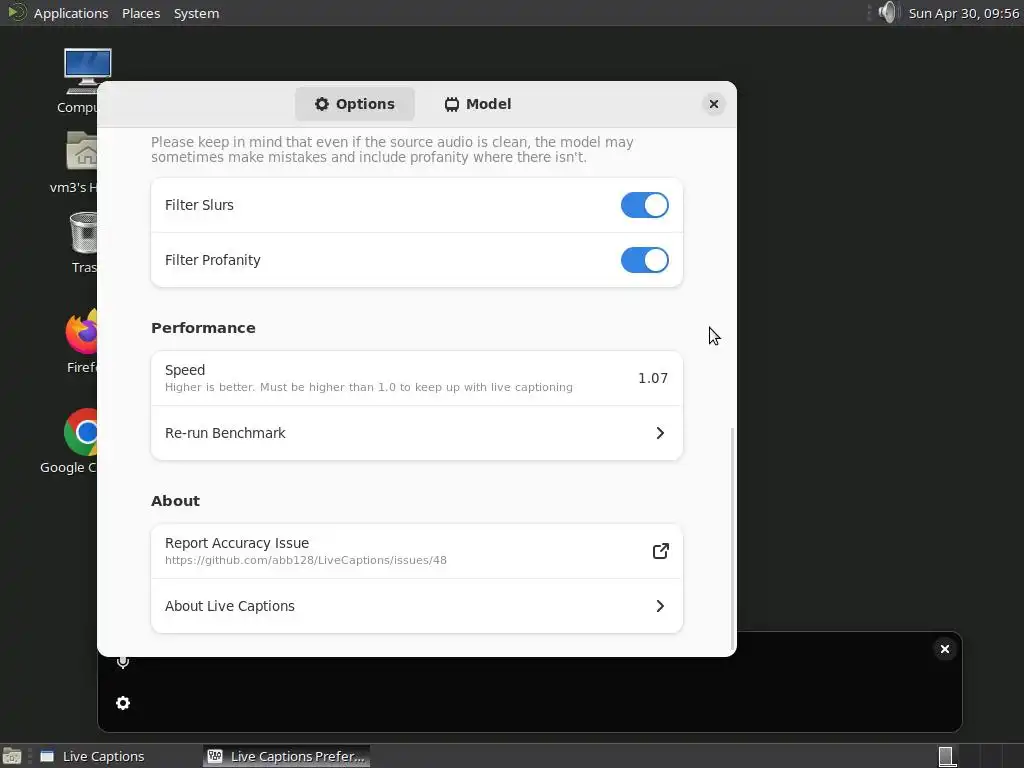Click the workspace switcher icon bottom right
1024x768 pixels.
[x=947, y=756]
